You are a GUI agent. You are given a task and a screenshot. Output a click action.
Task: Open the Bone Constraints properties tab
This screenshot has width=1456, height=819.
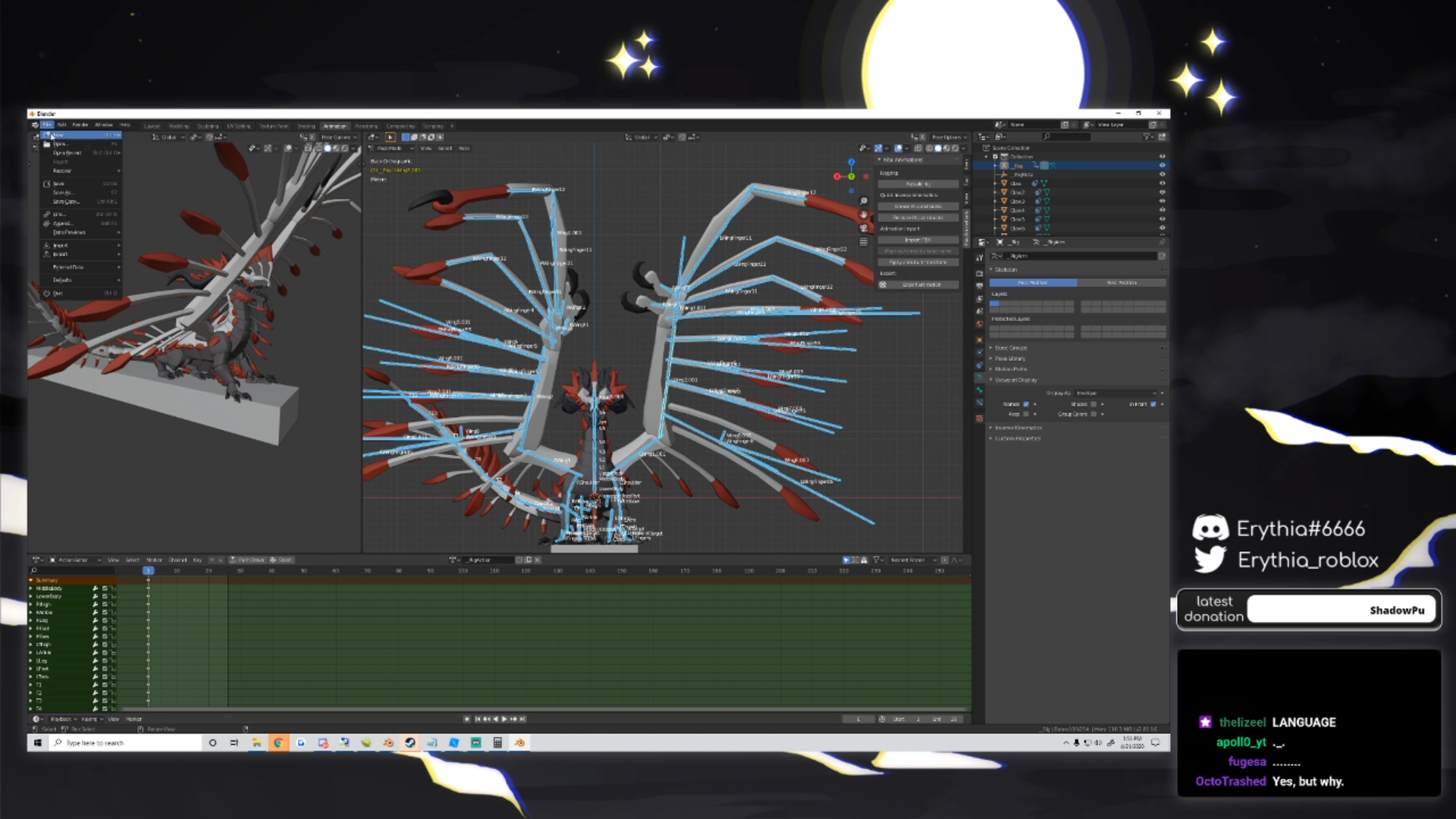click(979, 403)
